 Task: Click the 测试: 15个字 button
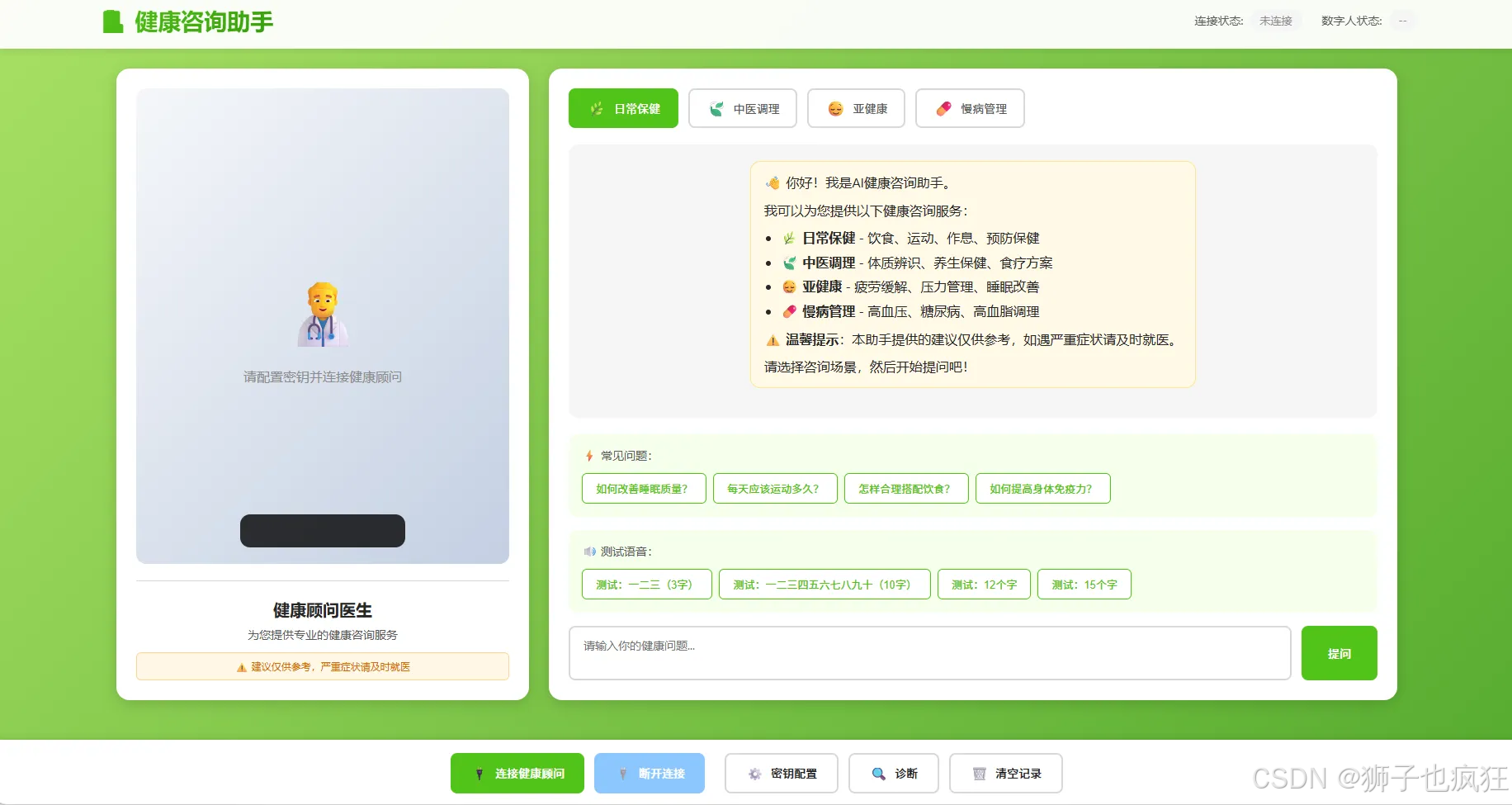point(1084,584)
